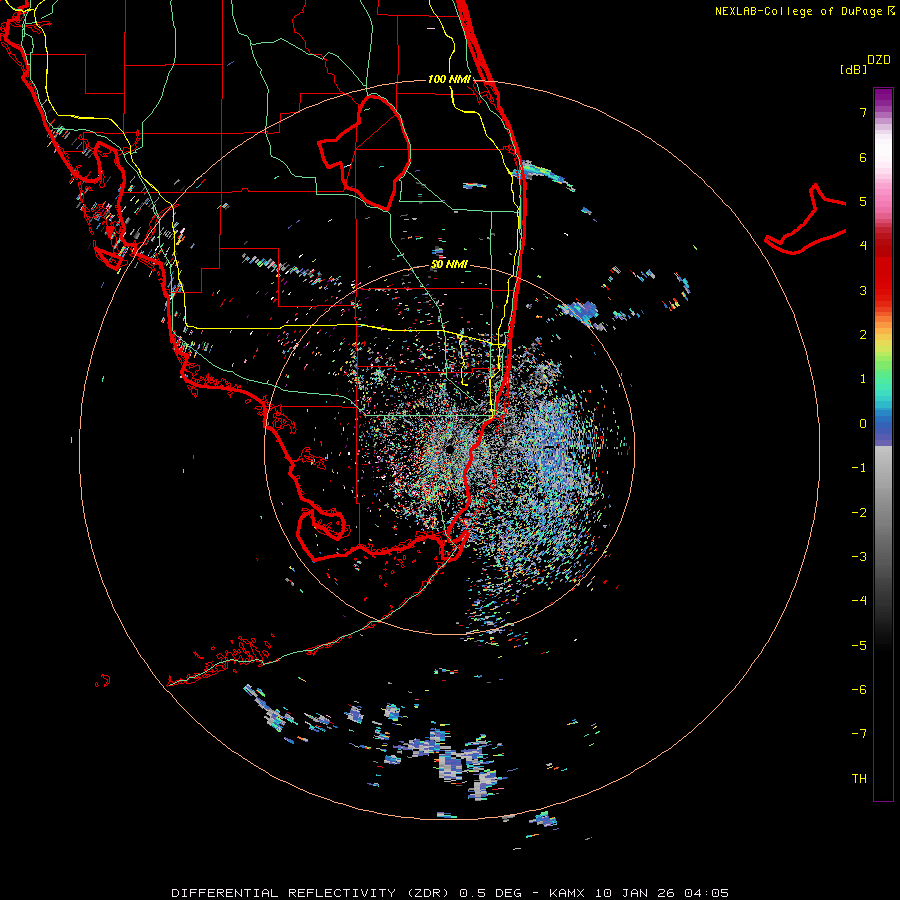This screenshot has width=900, height=900.
Task: Click the TH threshold label on legend
Action: 859,779
